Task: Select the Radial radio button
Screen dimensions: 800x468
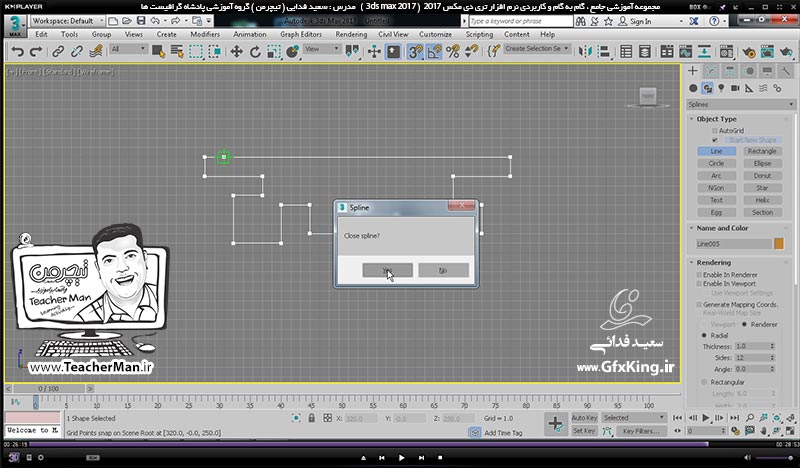Action: point(704,335)
